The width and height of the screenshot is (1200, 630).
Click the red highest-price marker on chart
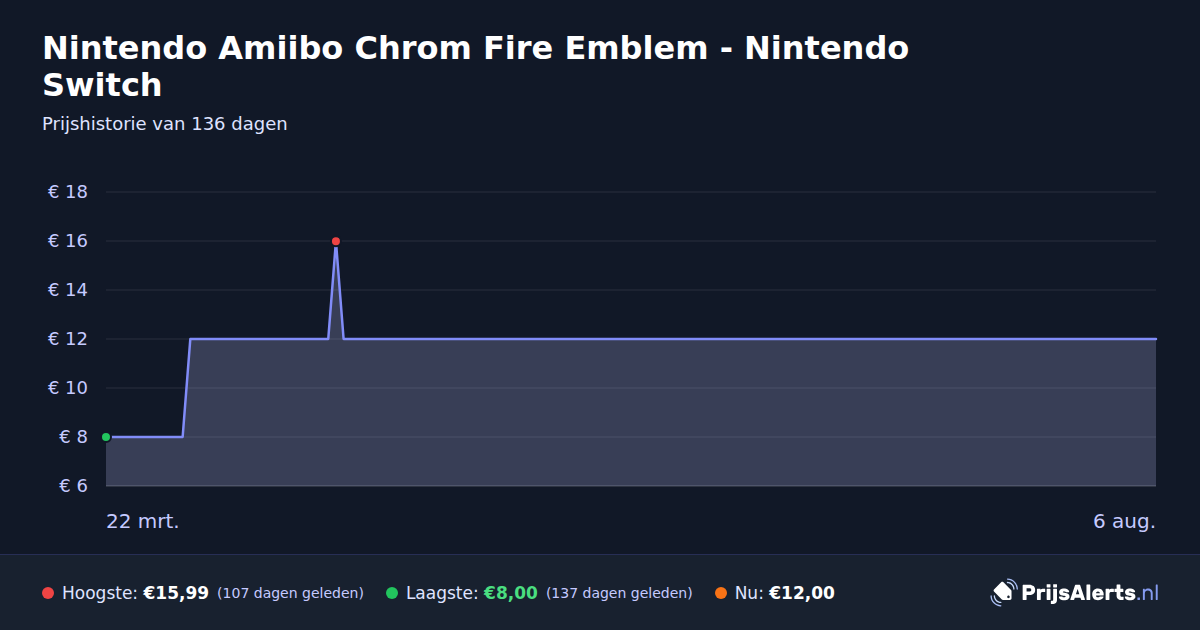click(x=336, y=241)
